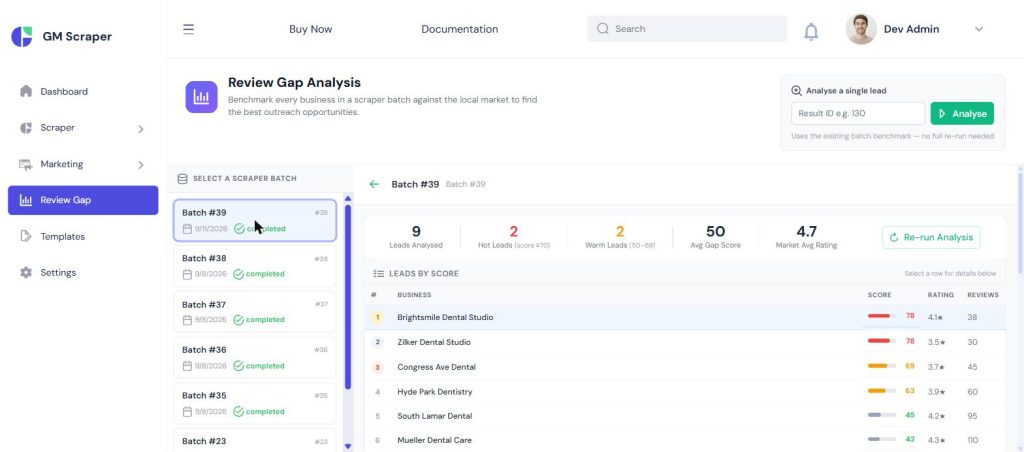Click the Templates sidebar icon
The image size is (1024, 452).
(x=25, y=236)
